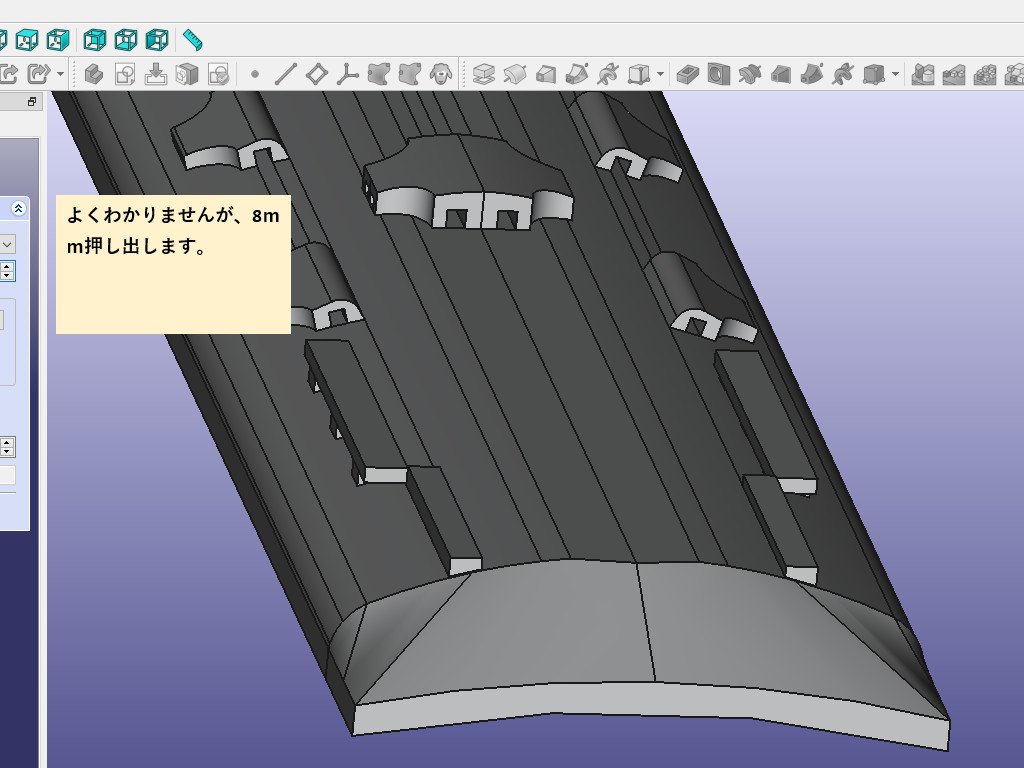Collapse the task panel with chevron
Viewport: 1024px width, 768px height.
pos(19,208)
